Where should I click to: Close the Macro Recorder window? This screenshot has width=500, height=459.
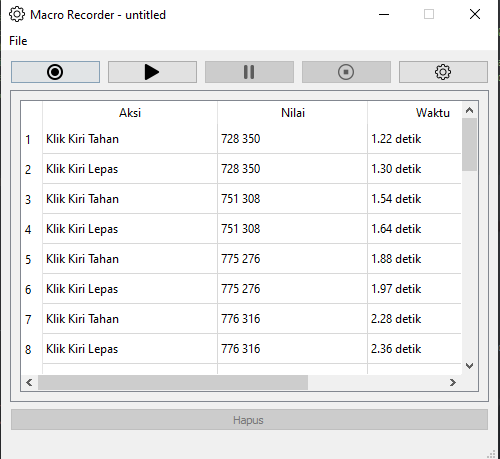pyautogui.click(x=475, y=14)
